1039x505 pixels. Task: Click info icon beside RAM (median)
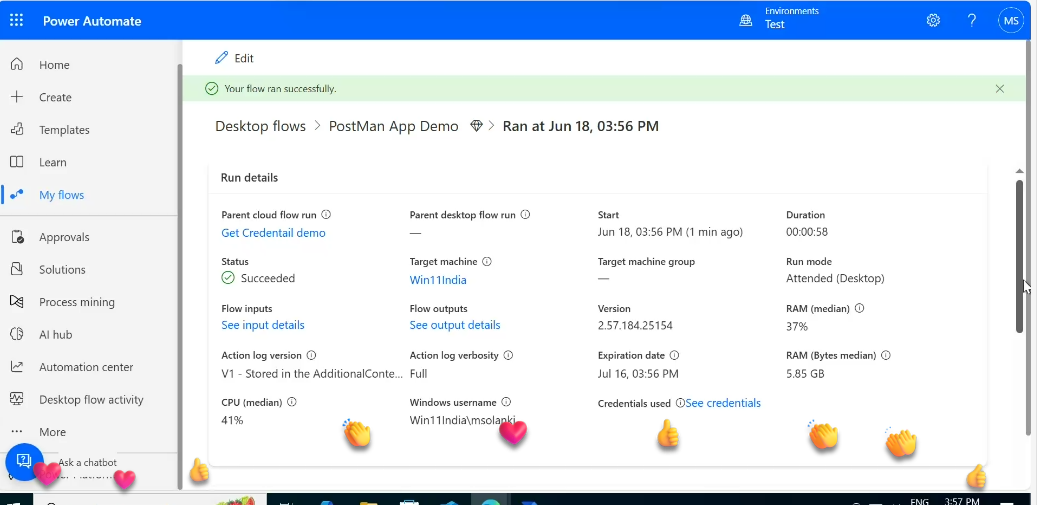[x=860, y=308]
